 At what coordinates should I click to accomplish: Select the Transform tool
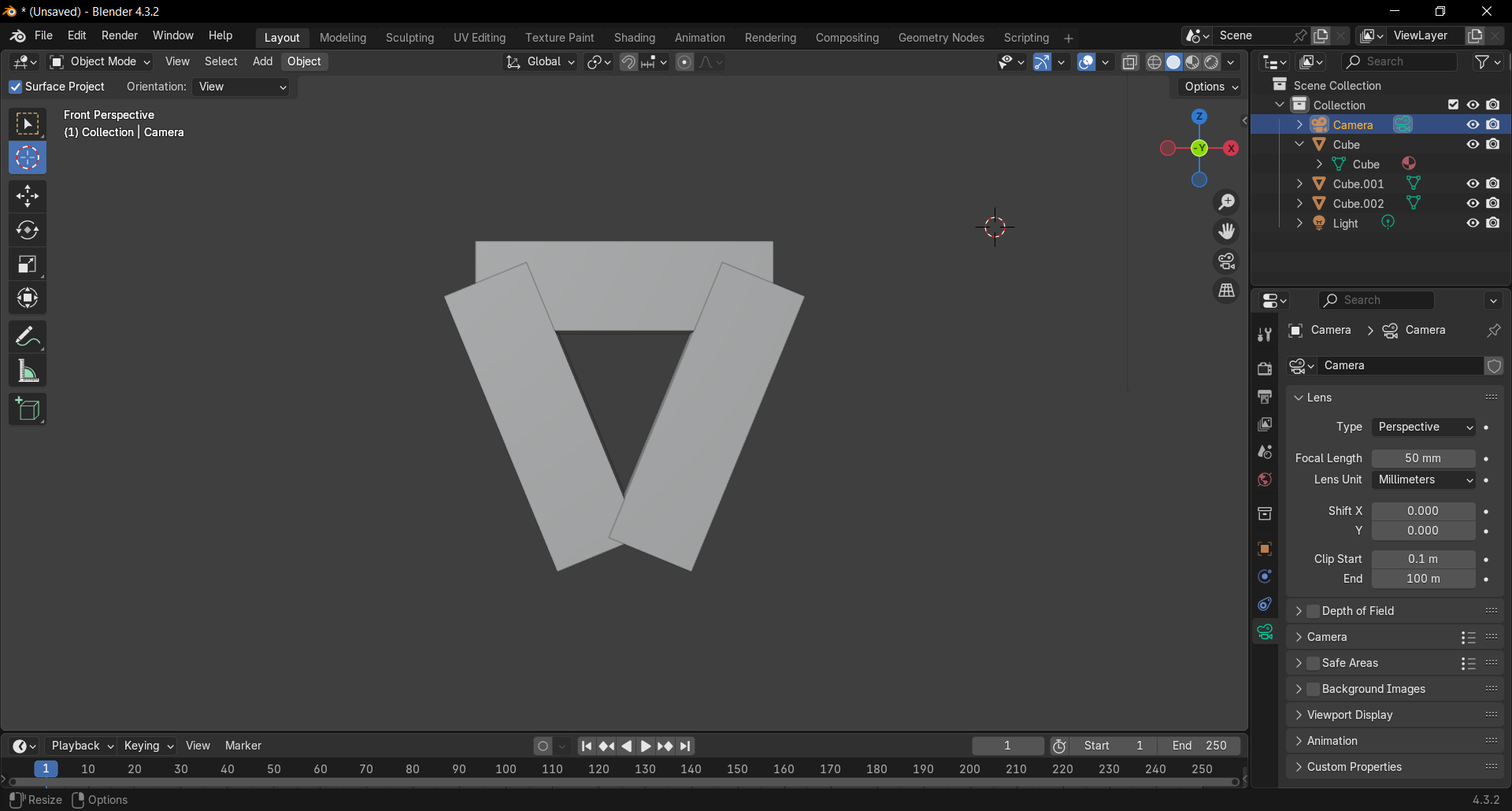tap(28, 298)
